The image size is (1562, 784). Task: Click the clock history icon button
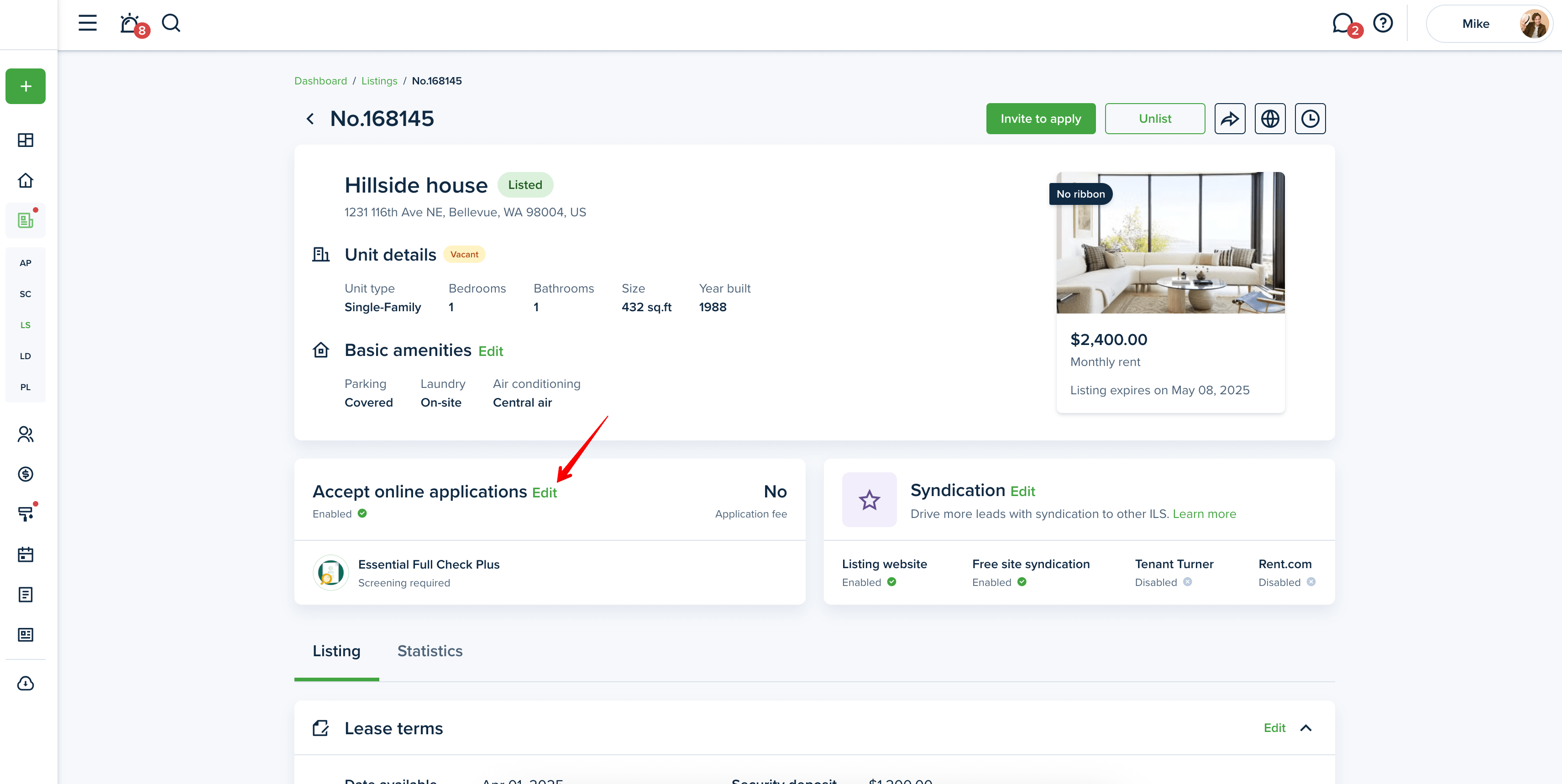(x=1310, y=119)
